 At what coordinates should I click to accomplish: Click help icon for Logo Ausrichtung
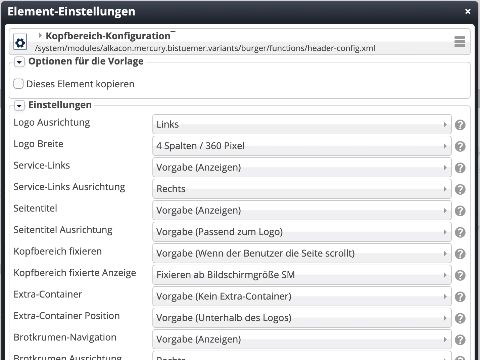pyautogui.click(x=460, y=125)
